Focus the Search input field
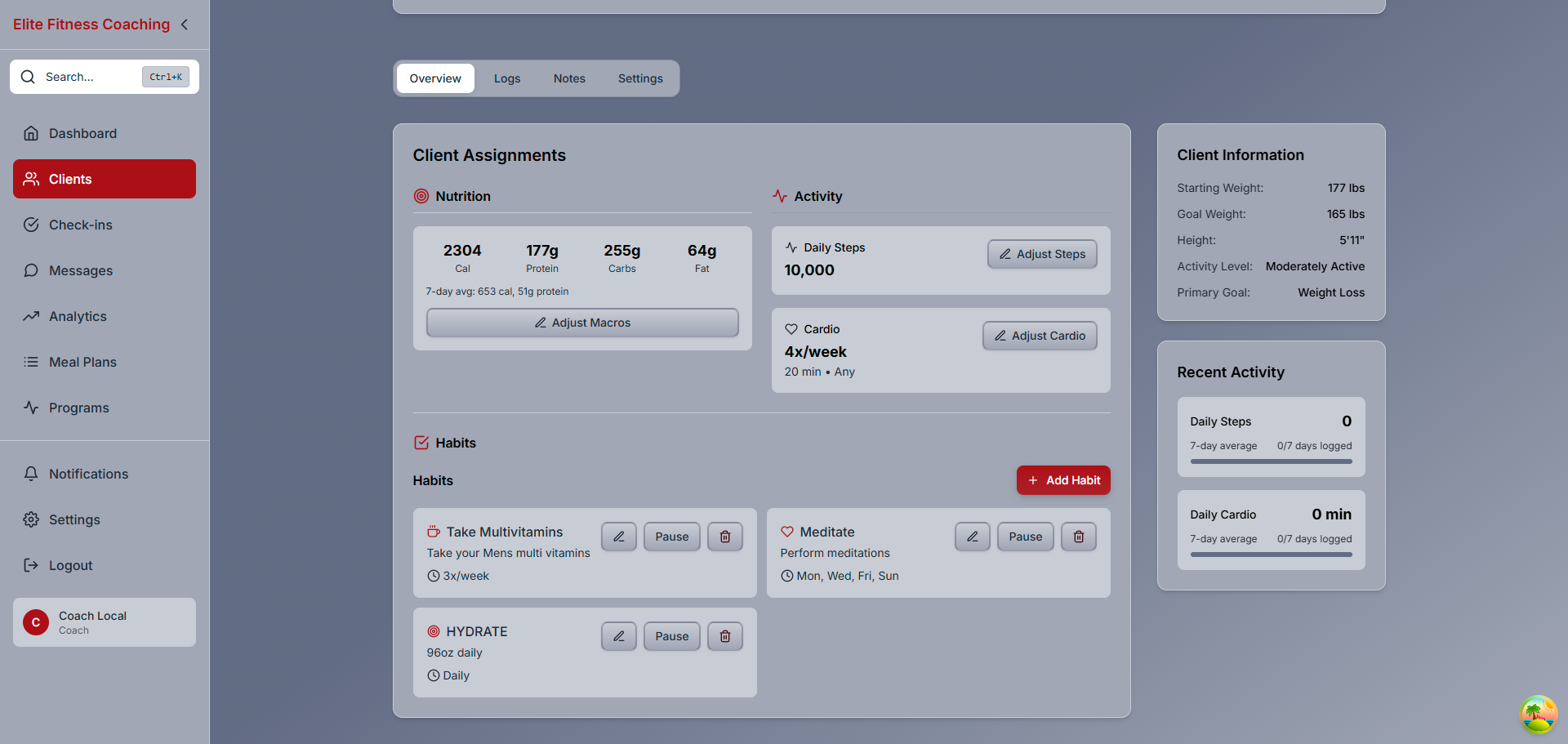The width and height of the screenshot is (1568, 744). coord(90,77)
